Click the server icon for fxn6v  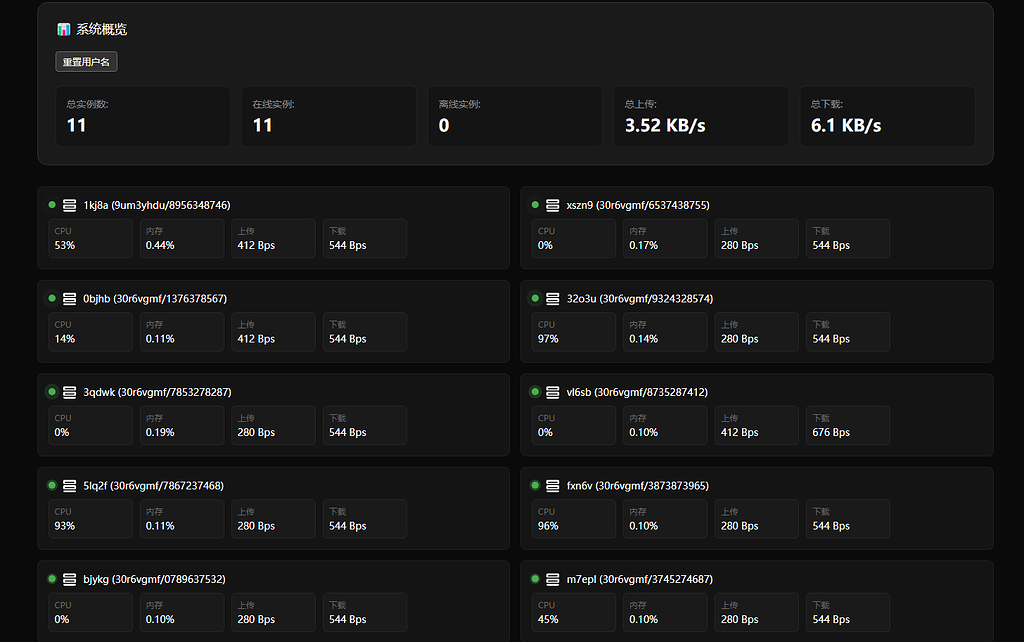tap(552, 485)
